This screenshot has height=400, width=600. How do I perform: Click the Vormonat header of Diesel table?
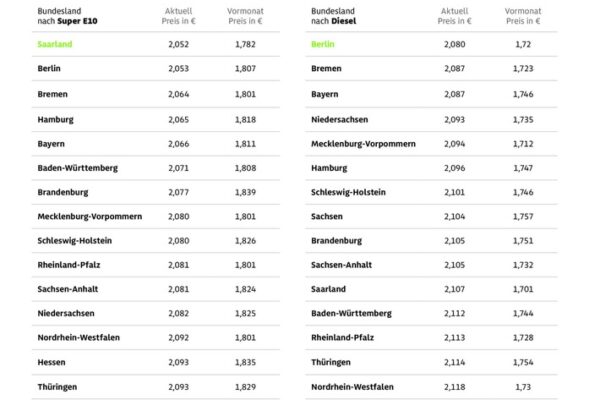[523, 16]
